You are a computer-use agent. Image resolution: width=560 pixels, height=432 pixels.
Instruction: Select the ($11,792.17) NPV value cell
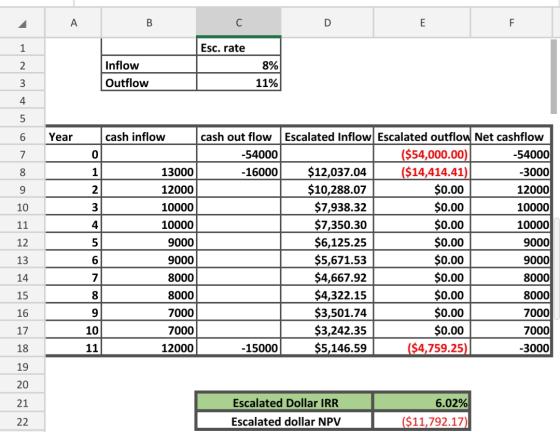421,422
